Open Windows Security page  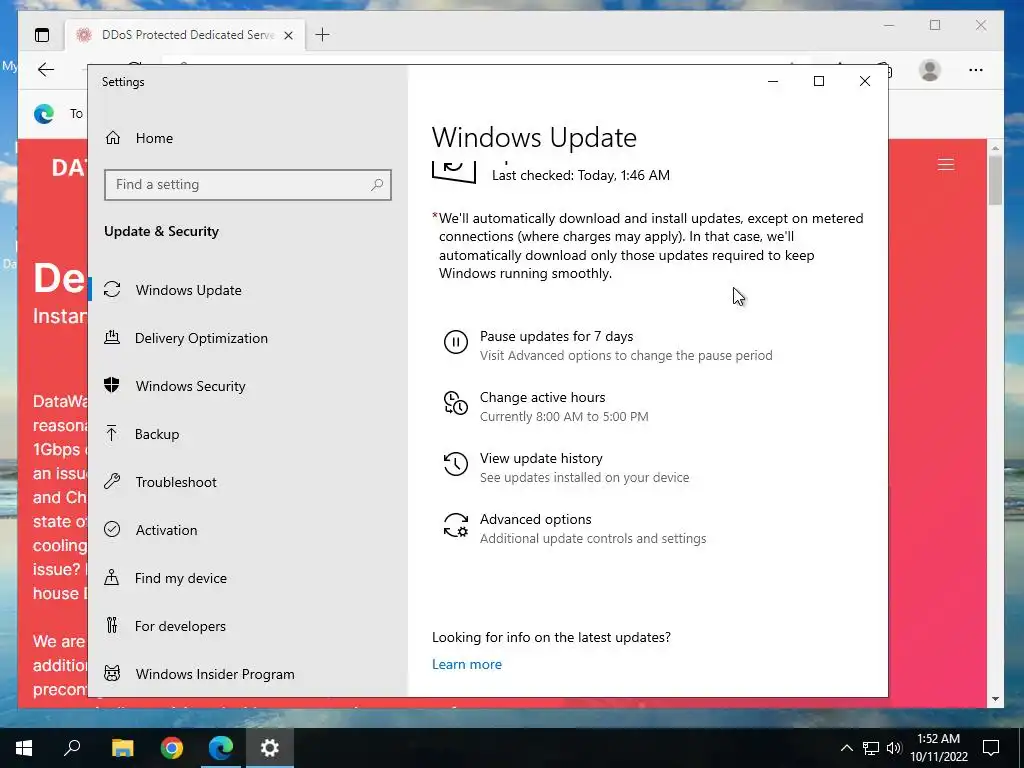(x=248, y=386)
